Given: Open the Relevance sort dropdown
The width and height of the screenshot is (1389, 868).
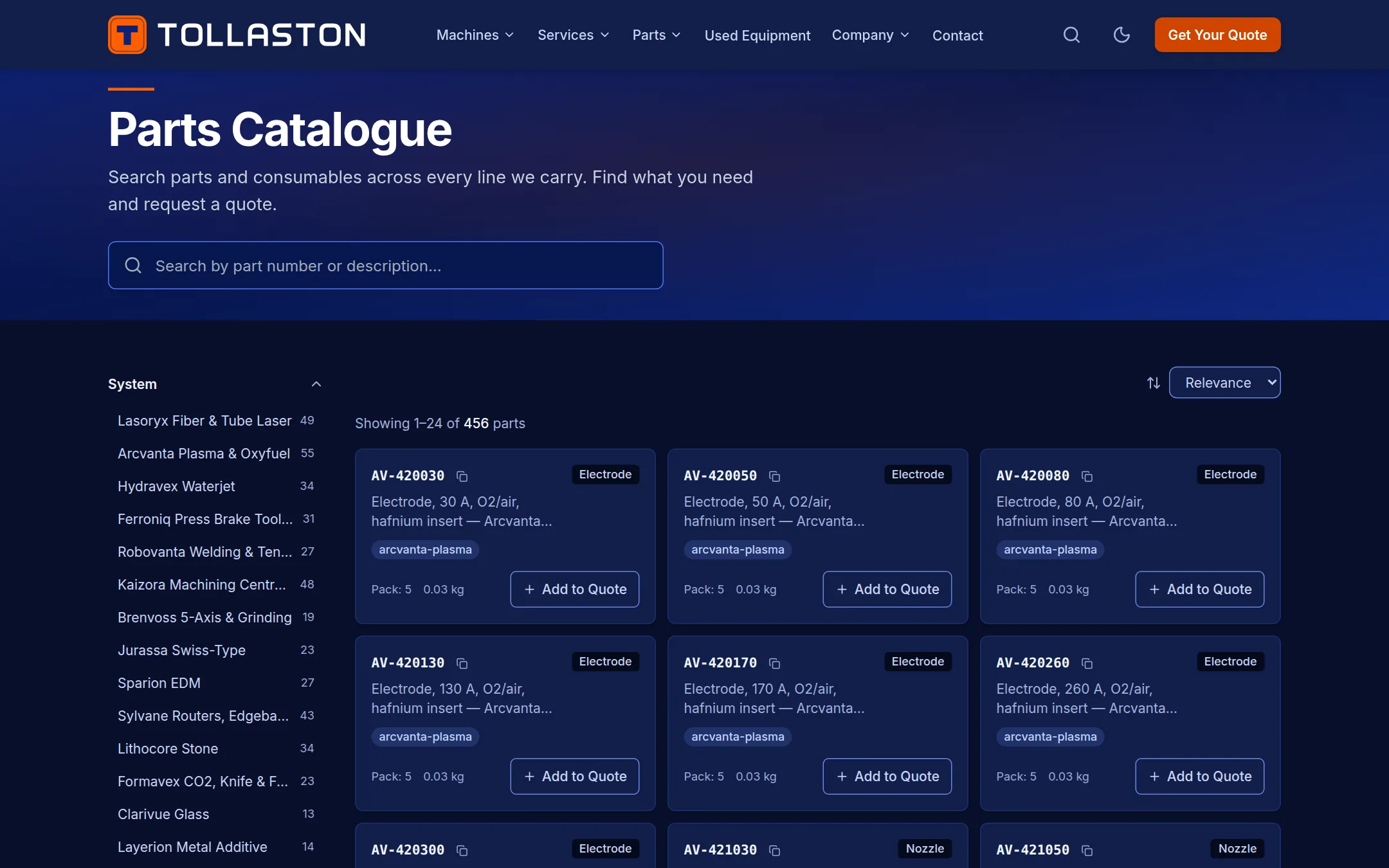Looking at the screenshot, I should click(1224, 383).
